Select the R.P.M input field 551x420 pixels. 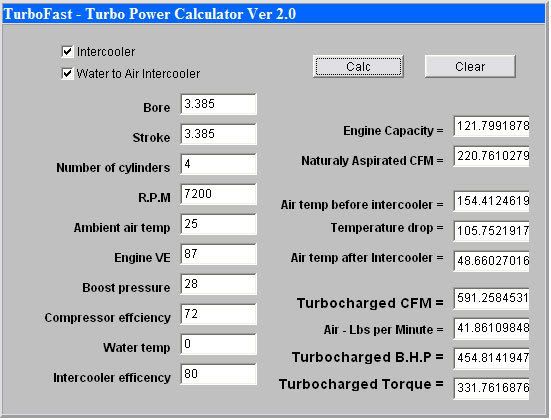coord(219,194)
